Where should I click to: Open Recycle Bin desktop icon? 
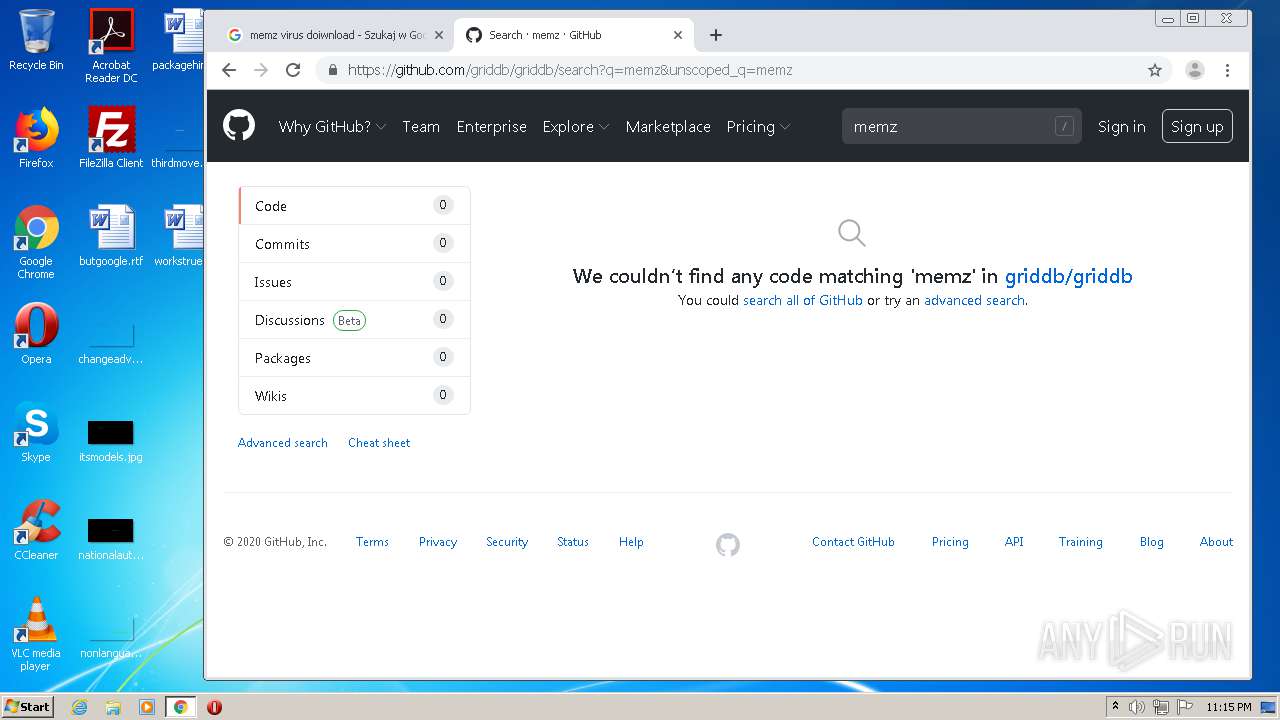click(x=36, y=40)
